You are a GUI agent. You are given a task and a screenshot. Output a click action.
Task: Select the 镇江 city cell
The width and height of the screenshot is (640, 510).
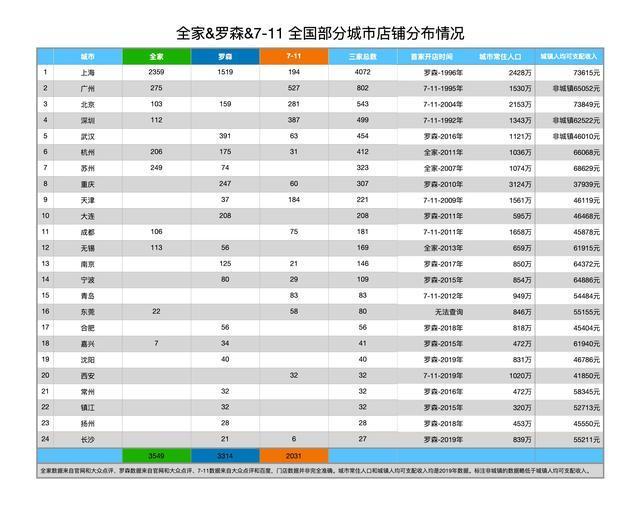click(87, 407)
